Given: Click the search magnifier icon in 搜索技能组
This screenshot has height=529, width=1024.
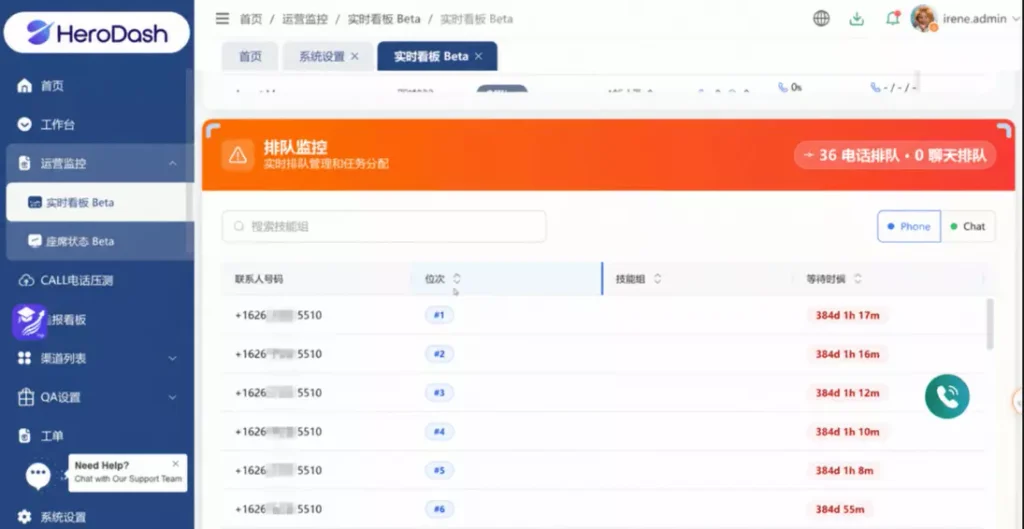Looking at the screenshot, I should click(239, 226).
